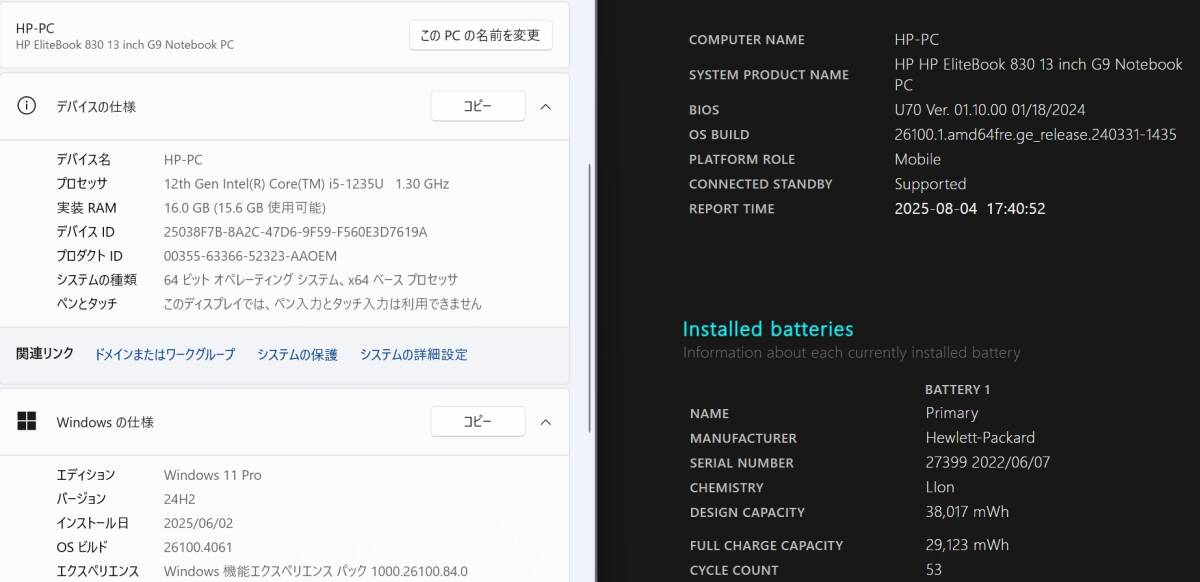Select the Windows Feature Experience Pack text
Screen dimensions: 1200x582
[316, 571]
